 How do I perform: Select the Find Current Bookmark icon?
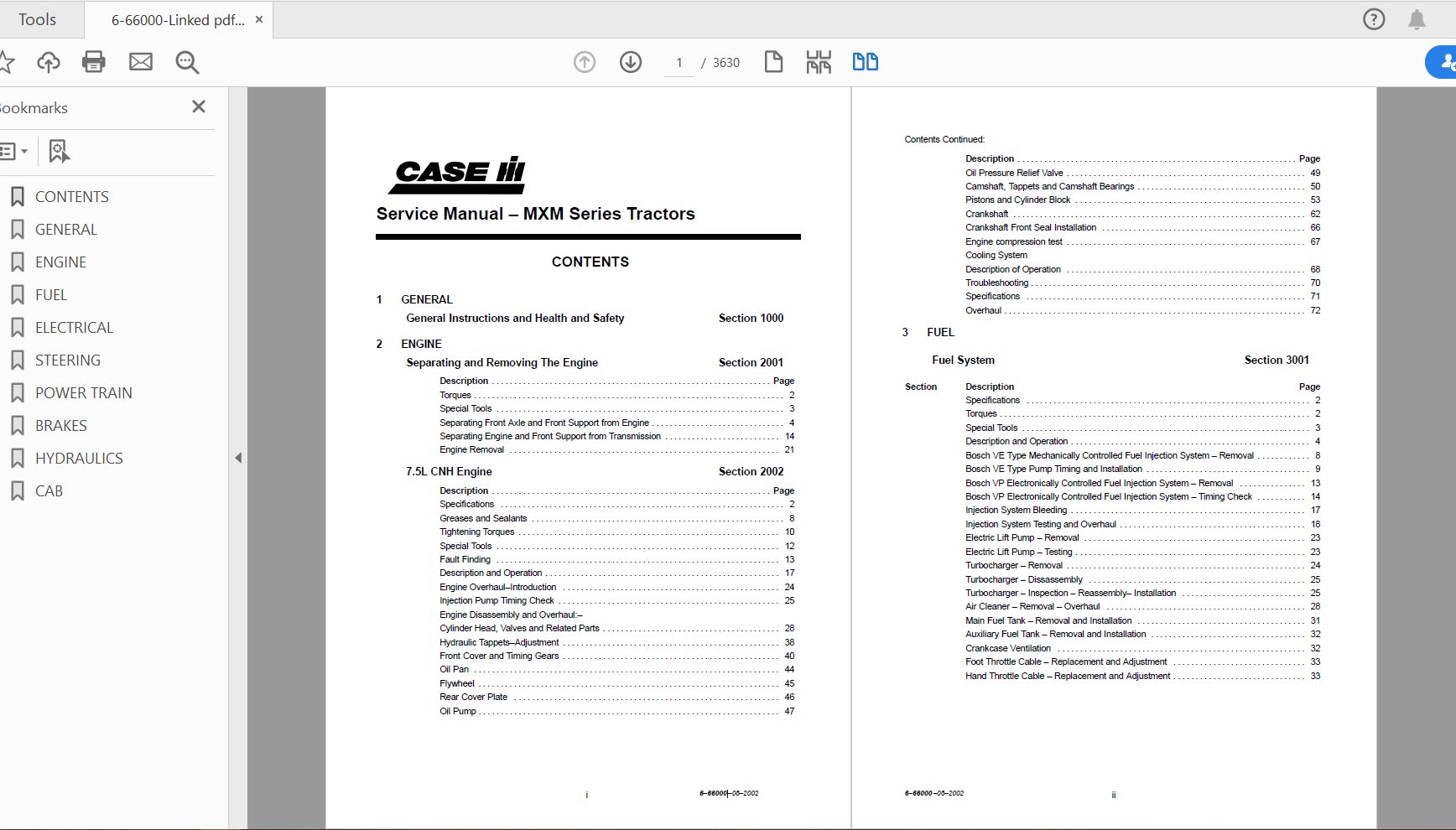coord(57,152)
